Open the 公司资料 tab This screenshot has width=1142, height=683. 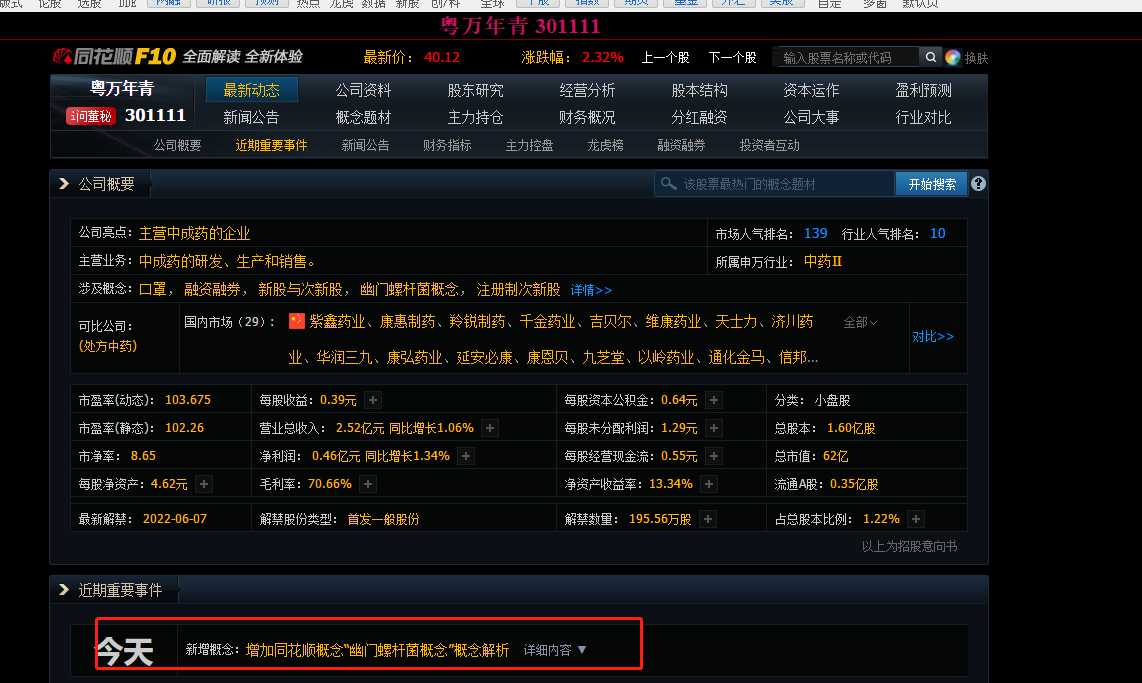363,90
